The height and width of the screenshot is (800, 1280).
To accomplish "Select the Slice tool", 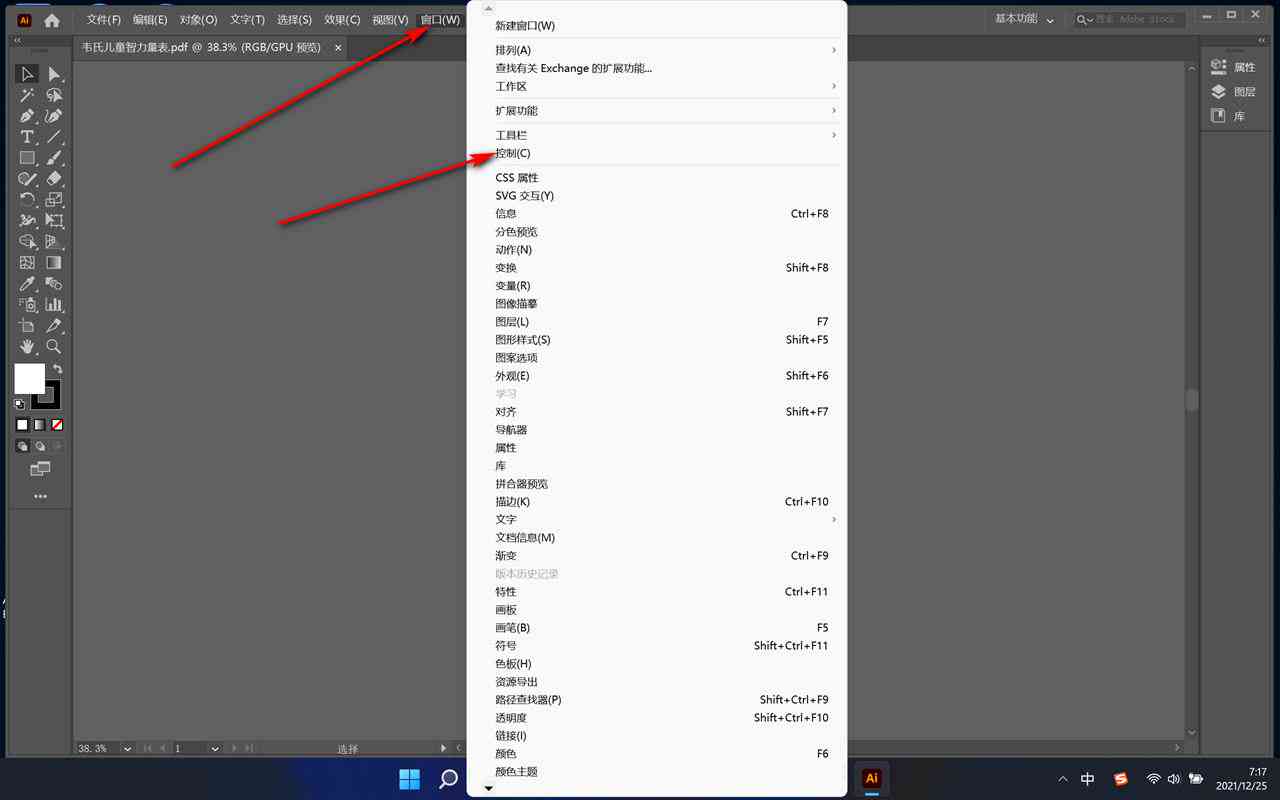I will 54,326.
